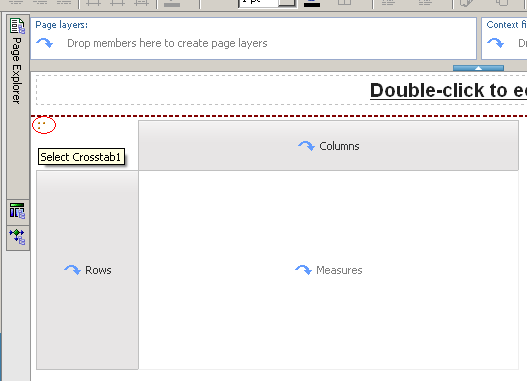Click the crosstab container selector dots
The height and width of the screenshot is (381, 527).
pos(42,125)
